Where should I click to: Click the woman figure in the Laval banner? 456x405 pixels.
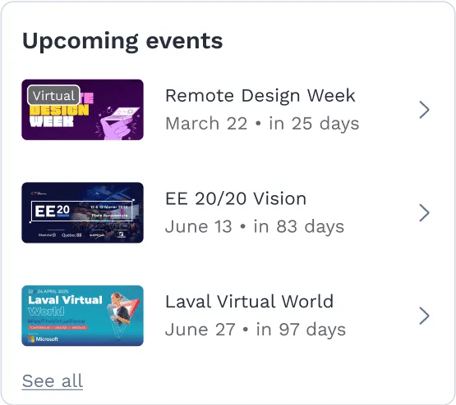pyautogui.click(x=119, y=310)
